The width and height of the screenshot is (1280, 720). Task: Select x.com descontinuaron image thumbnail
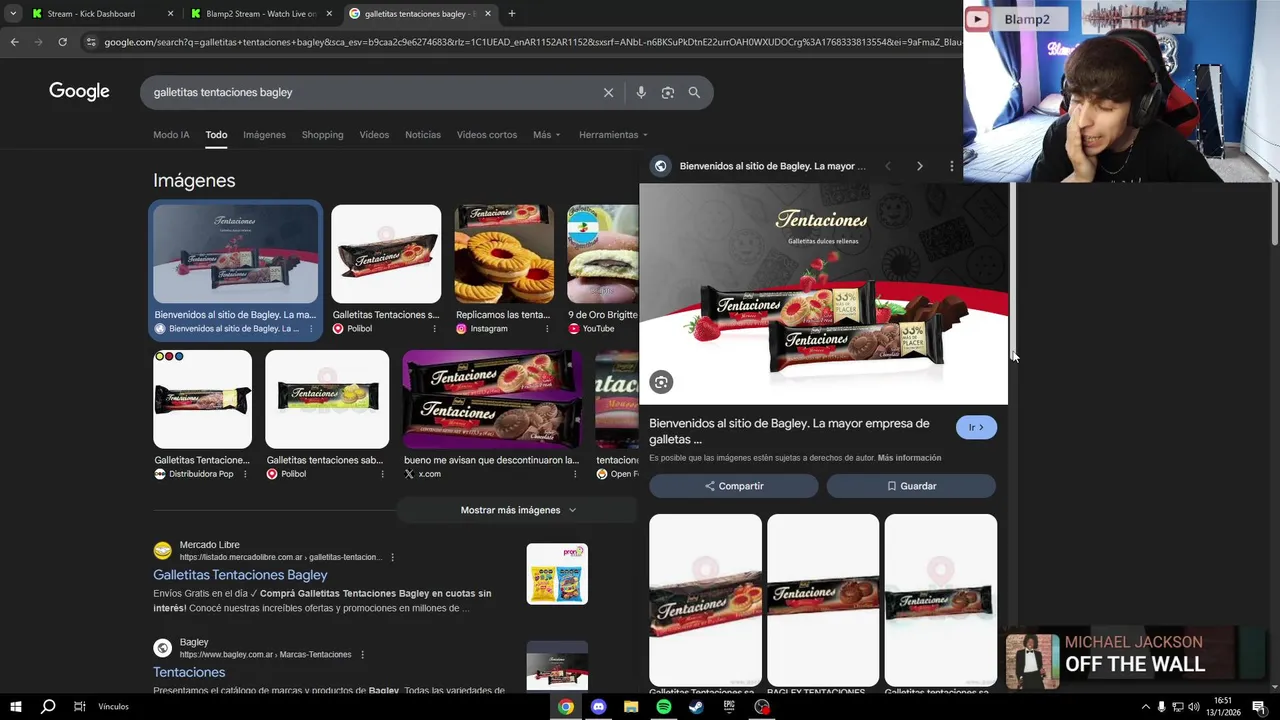click(492, 399)
